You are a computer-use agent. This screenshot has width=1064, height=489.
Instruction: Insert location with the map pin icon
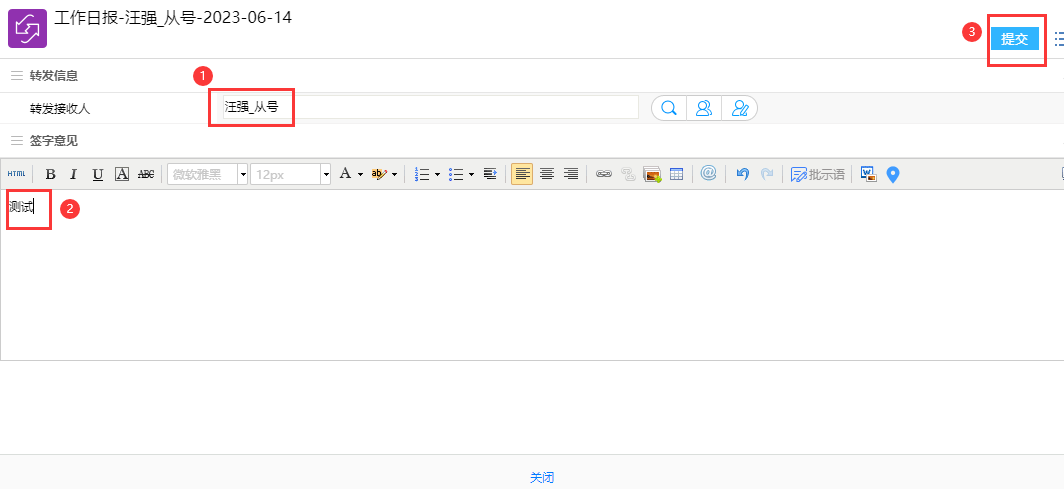[893, 174]
